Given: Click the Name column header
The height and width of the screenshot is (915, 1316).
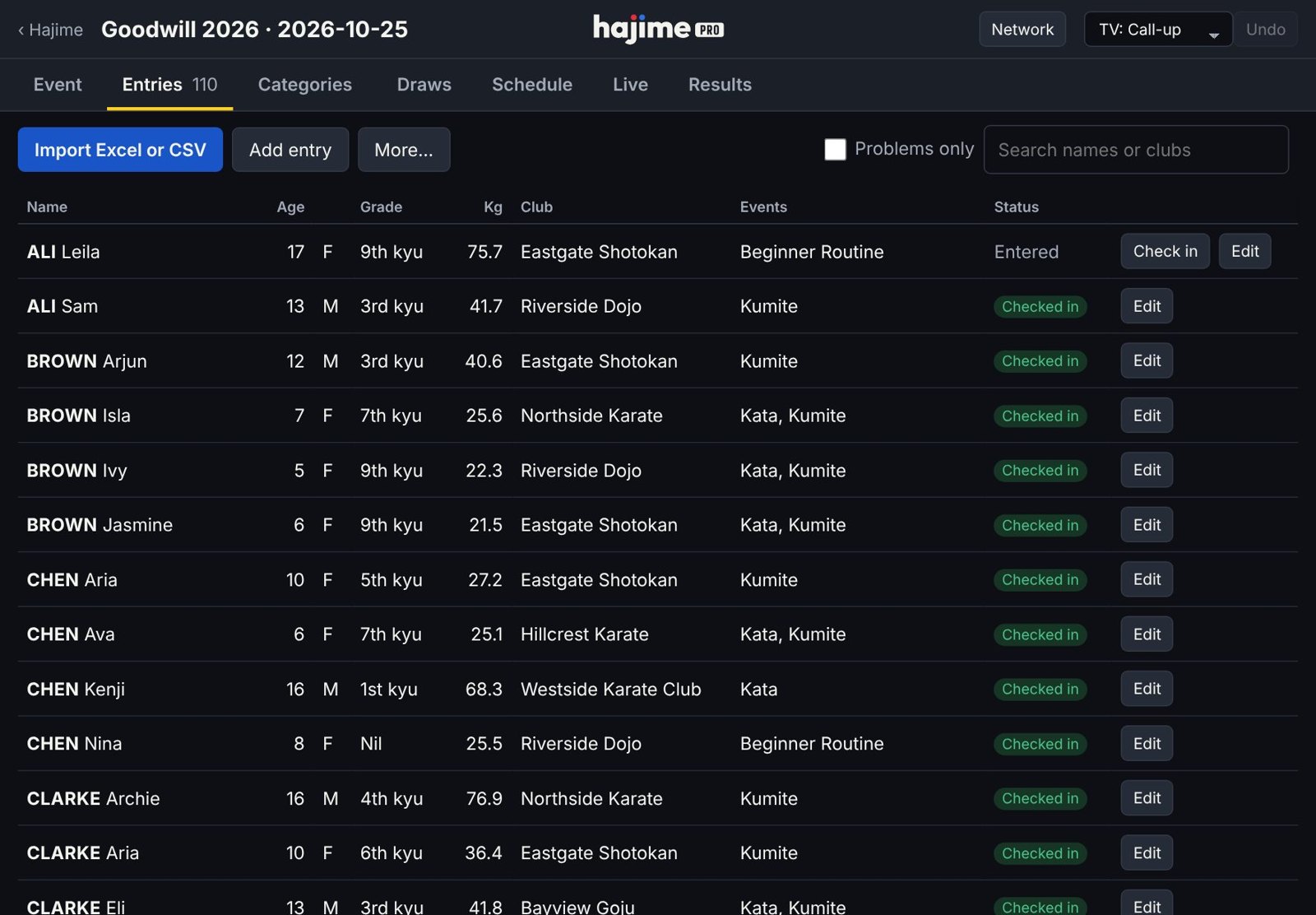Looking at the screenshot, I should (47, 207).
